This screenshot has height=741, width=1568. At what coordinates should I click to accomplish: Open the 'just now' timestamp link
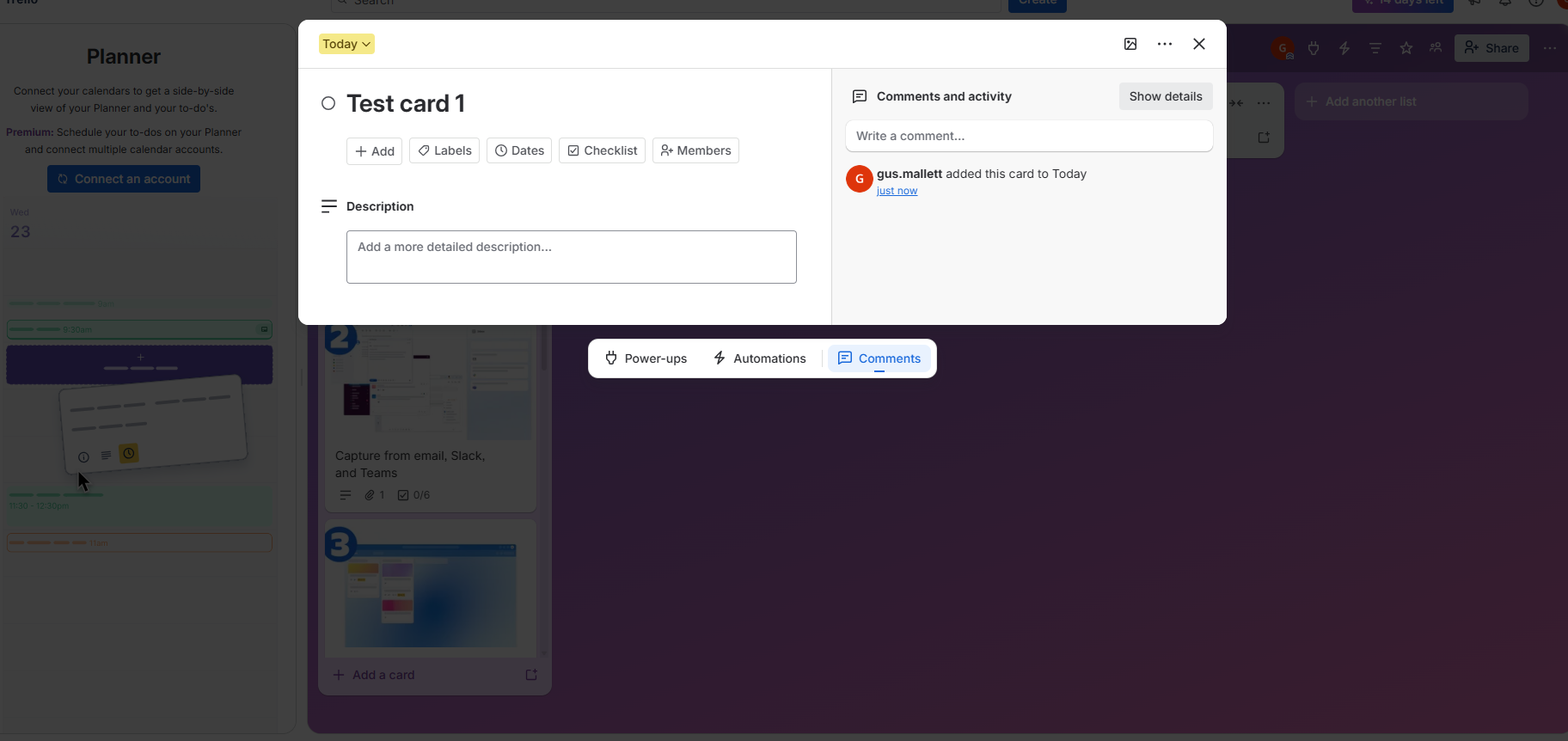click(x=897, y=191)
